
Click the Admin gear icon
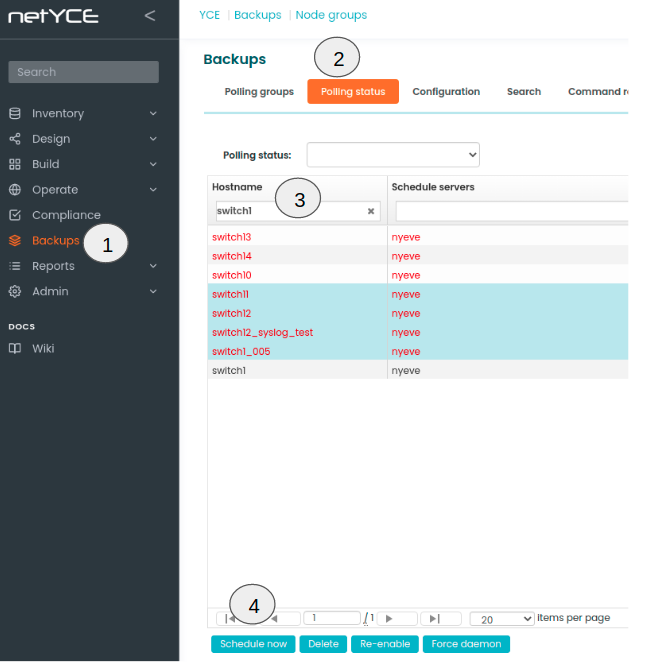coord(15,291)
